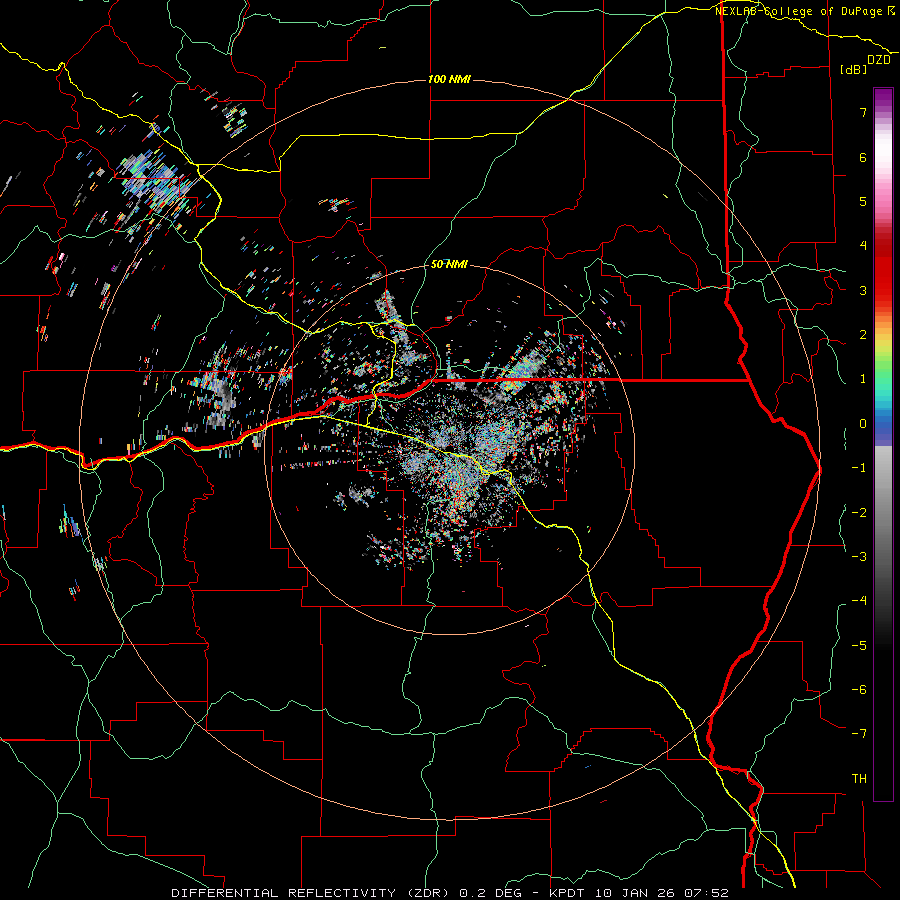
Task: Select the 3 dB scale value
Action: [863, 290]
